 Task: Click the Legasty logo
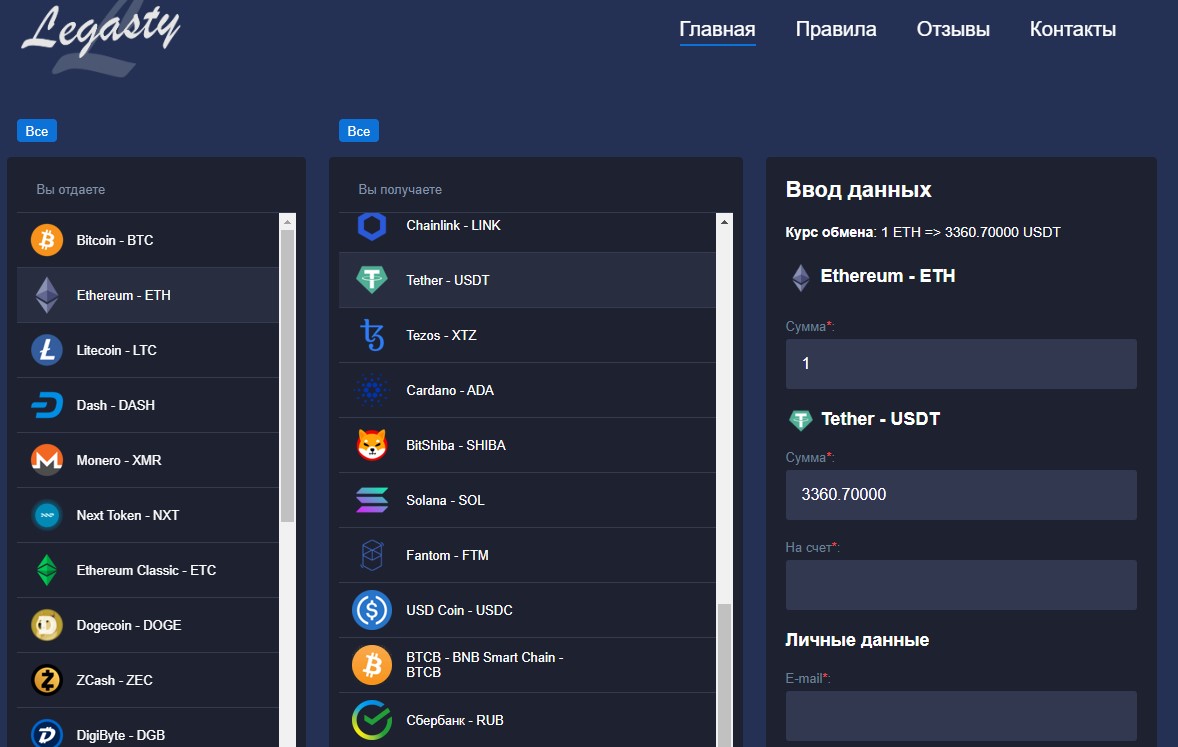coord(101,38)
